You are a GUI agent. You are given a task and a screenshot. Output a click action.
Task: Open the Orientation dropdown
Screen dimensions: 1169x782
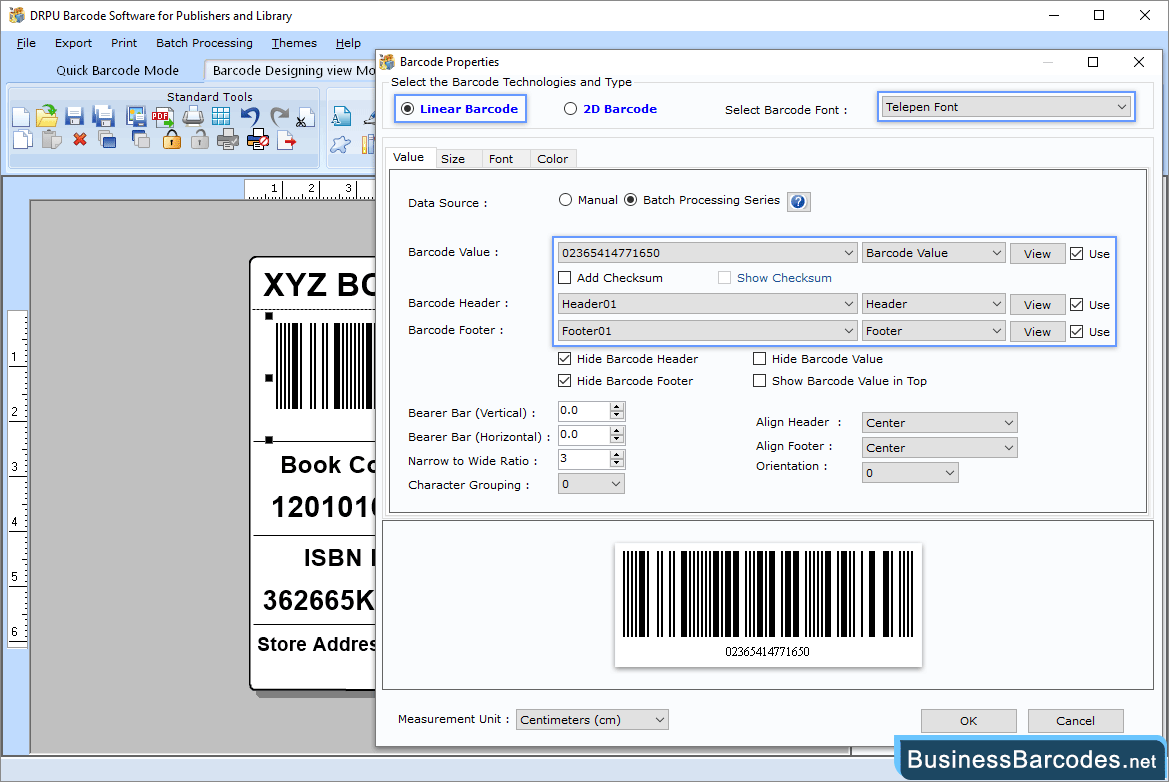910,473
